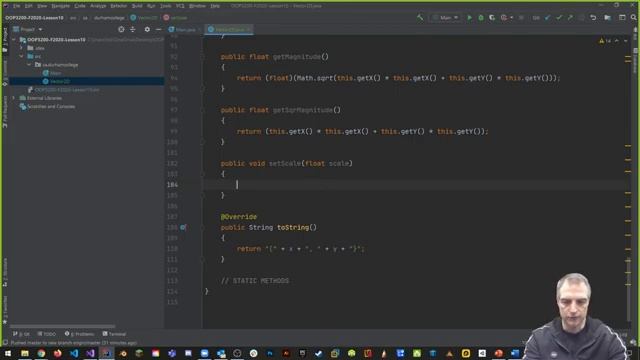
Task: Open the View menu
Action: click(42, 6)
